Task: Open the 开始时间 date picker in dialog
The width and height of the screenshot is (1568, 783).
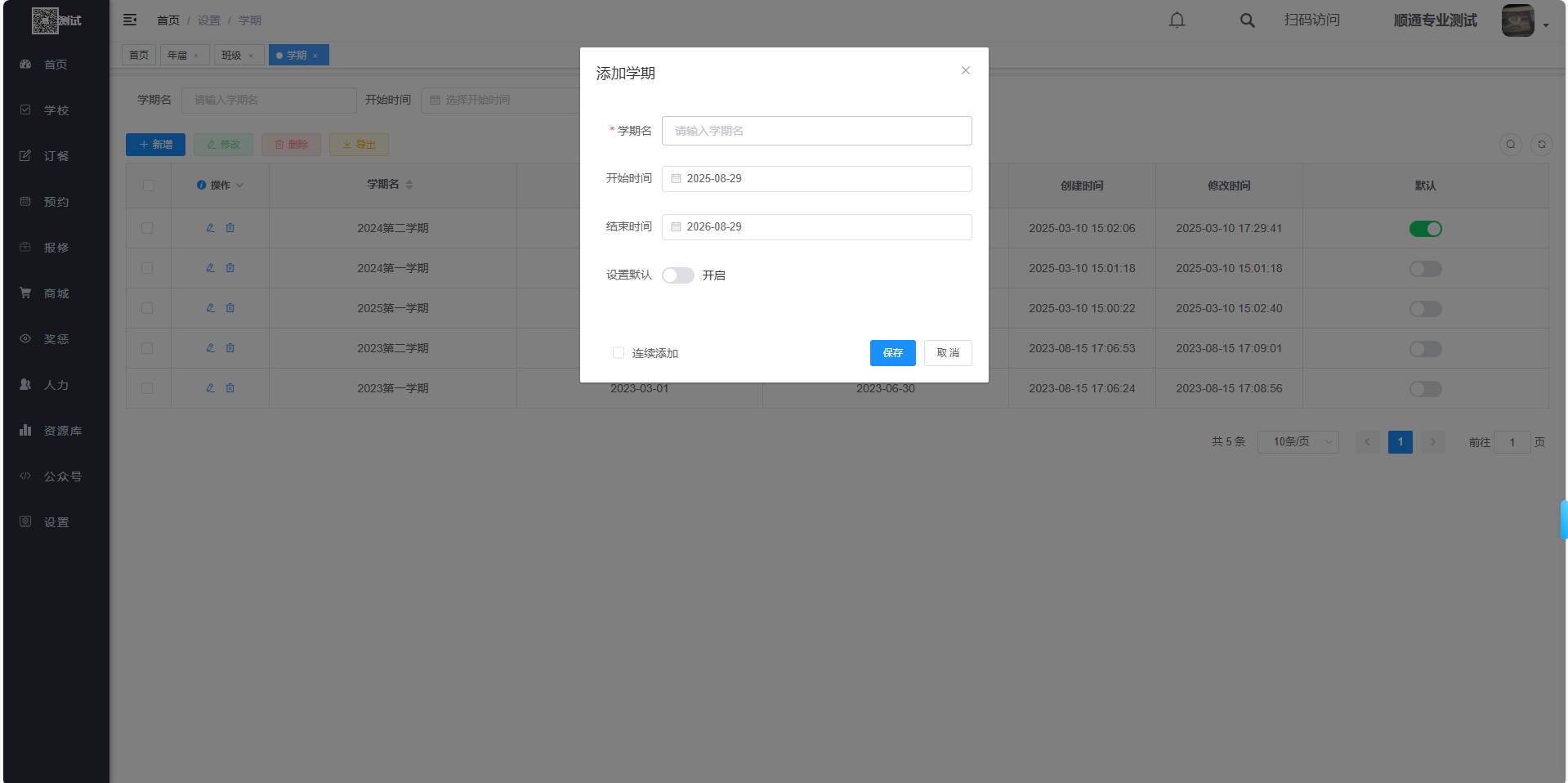Action: click(817, 179)
